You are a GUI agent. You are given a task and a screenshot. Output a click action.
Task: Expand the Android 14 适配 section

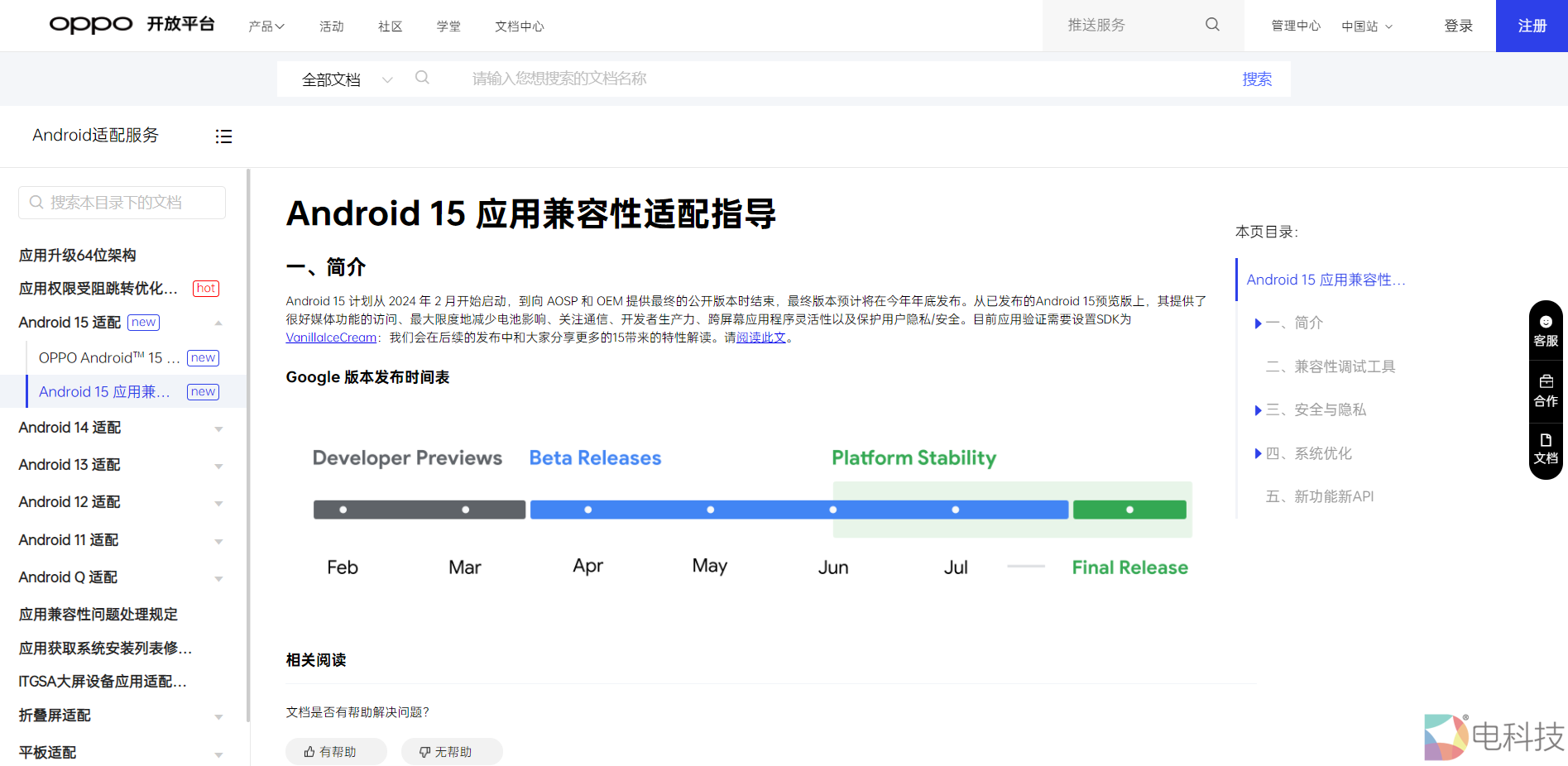point(218,428)
